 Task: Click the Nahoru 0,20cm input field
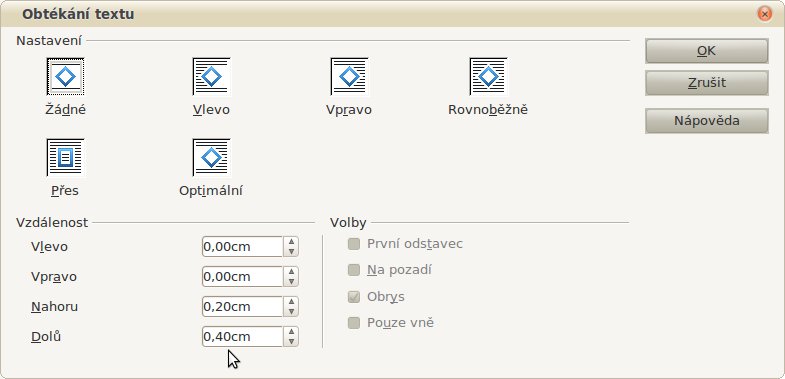[243, 307]
